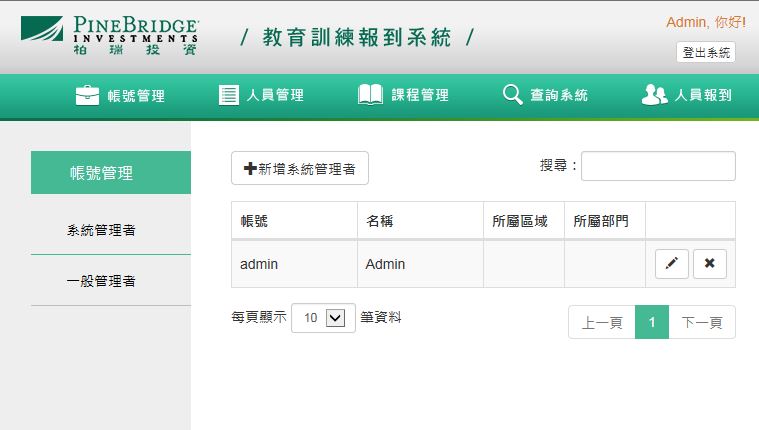This screenshot has height=430, width=759.
Task: Click the list icon for 人員管理
Action: (x=228, y=95)
